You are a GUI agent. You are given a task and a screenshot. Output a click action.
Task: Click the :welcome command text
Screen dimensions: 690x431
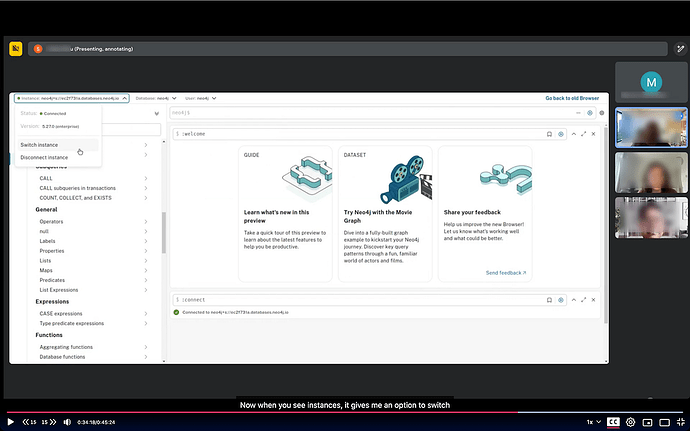click(193, 134)
